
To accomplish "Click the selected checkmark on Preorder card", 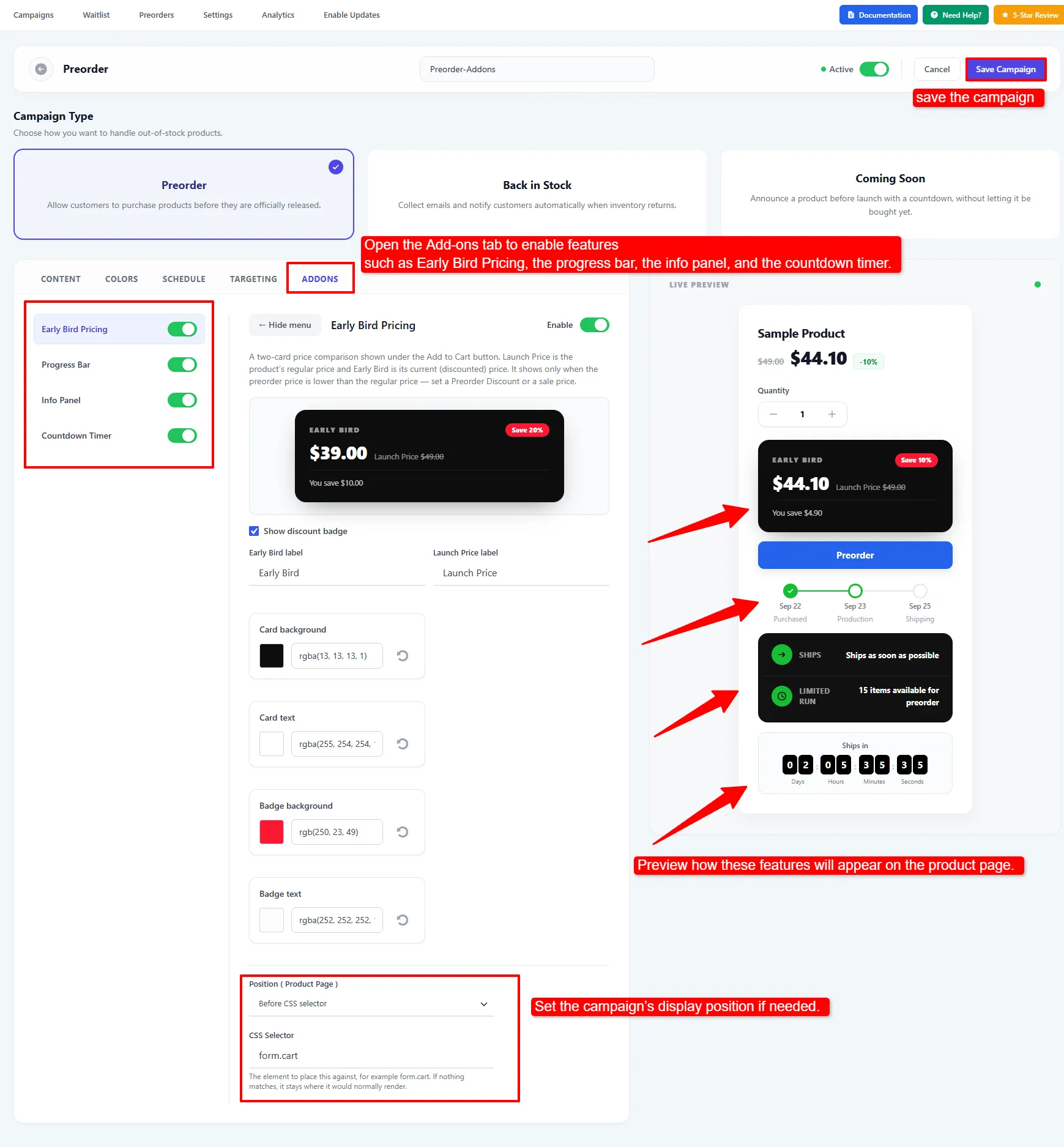I will click(336, 167).
